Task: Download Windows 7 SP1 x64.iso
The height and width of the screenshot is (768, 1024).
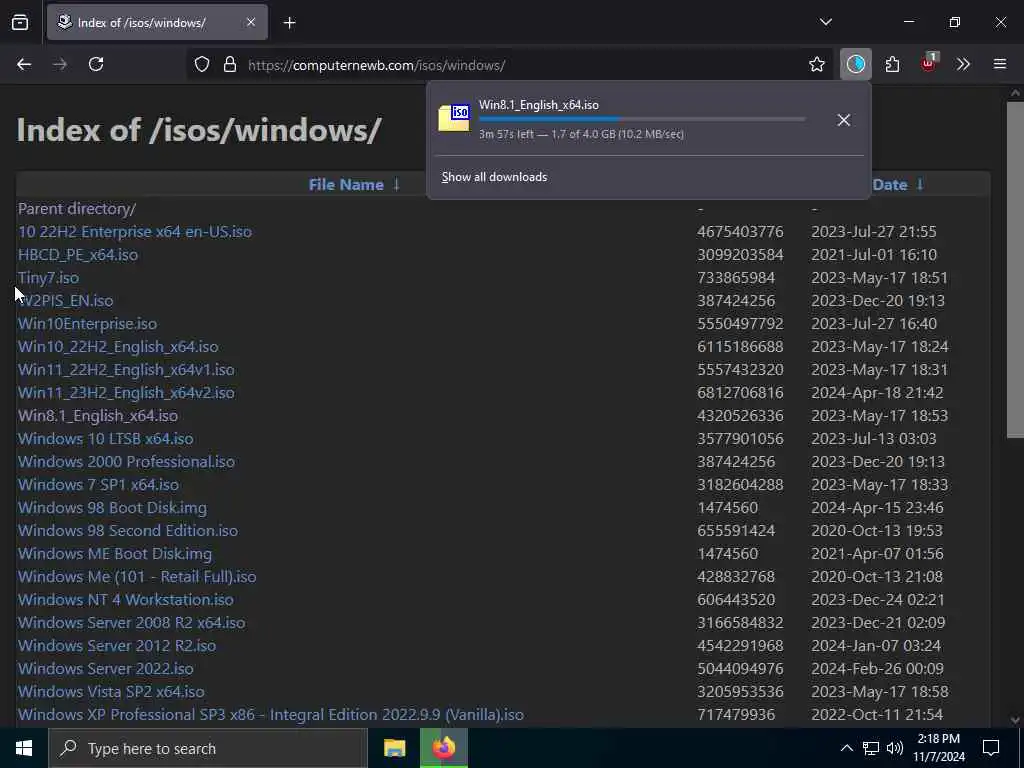Action: click(98, 485)
